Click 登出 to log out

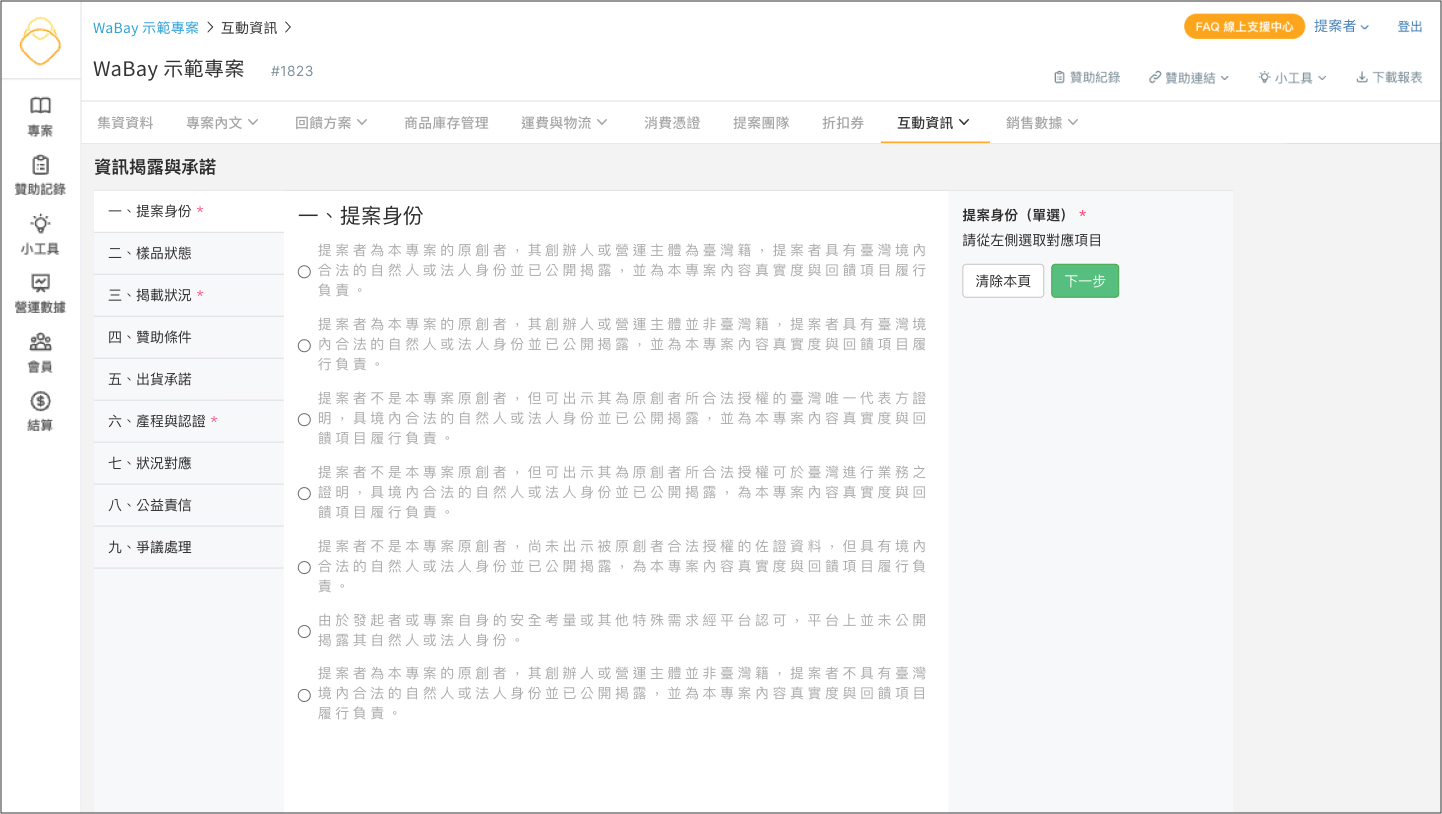(x=1410, y=27)
